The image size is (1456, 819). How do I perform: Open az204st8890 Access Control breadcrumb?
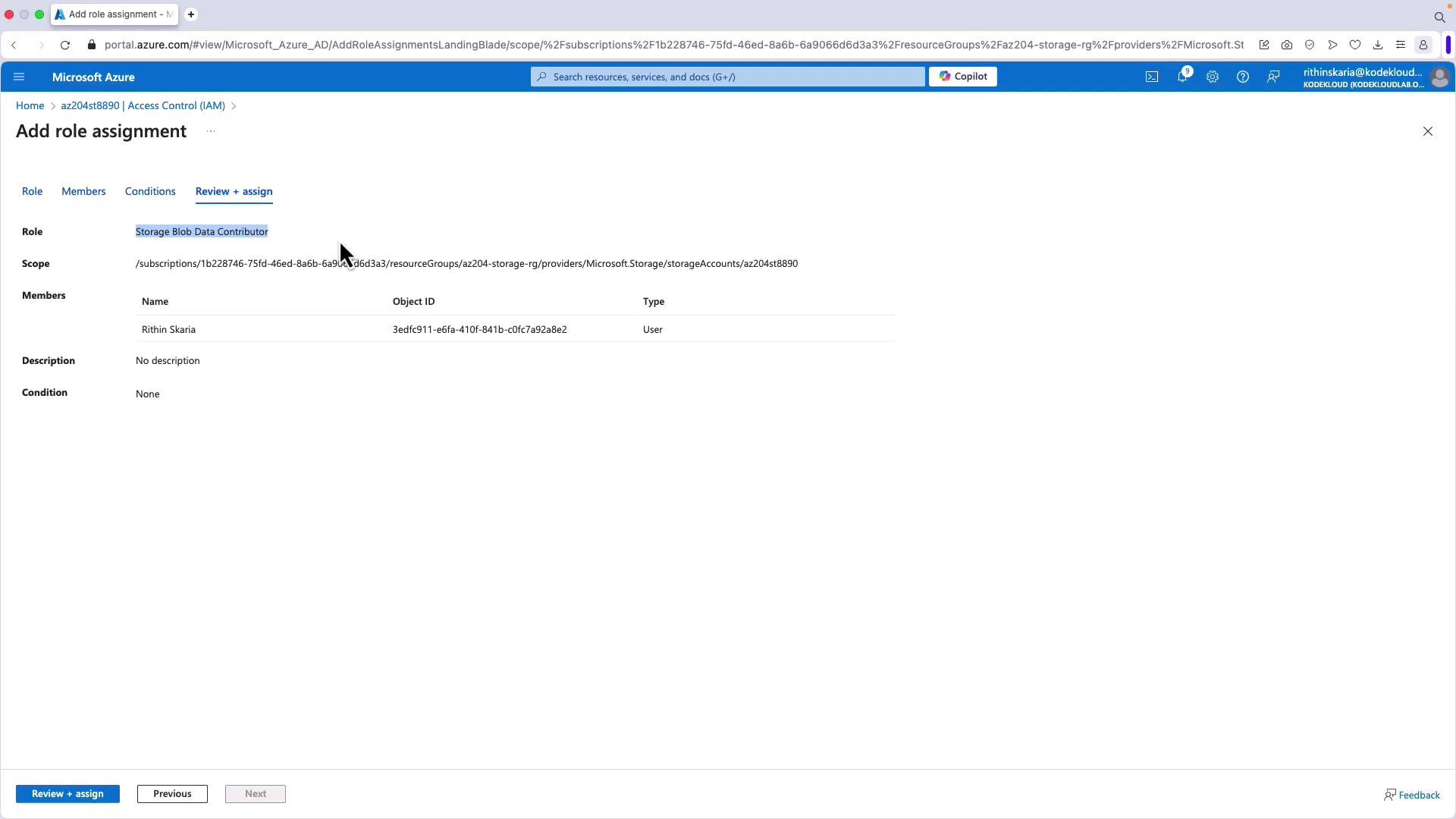pyautogui.click(x=143, y=105)
